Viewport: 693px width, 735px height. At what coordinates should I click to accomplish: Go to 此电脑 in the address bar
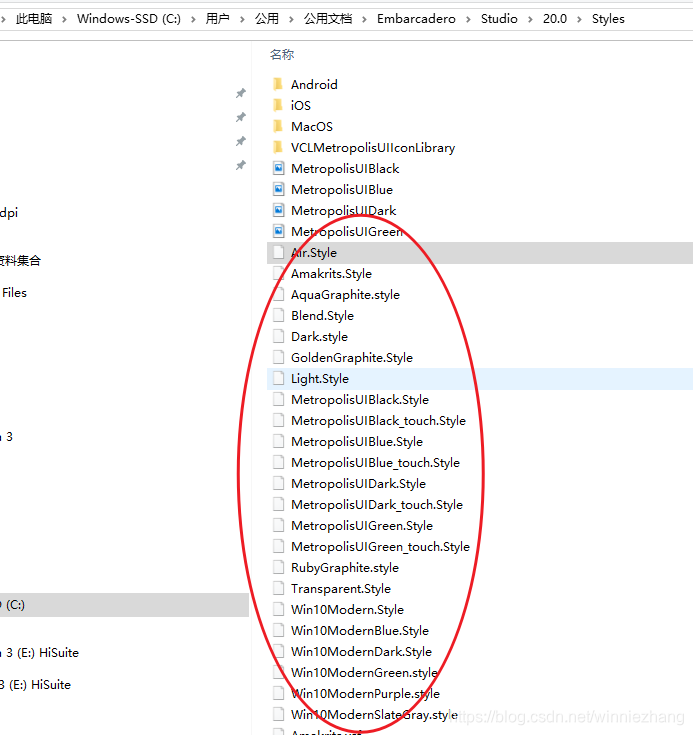(x=34, y=19)
